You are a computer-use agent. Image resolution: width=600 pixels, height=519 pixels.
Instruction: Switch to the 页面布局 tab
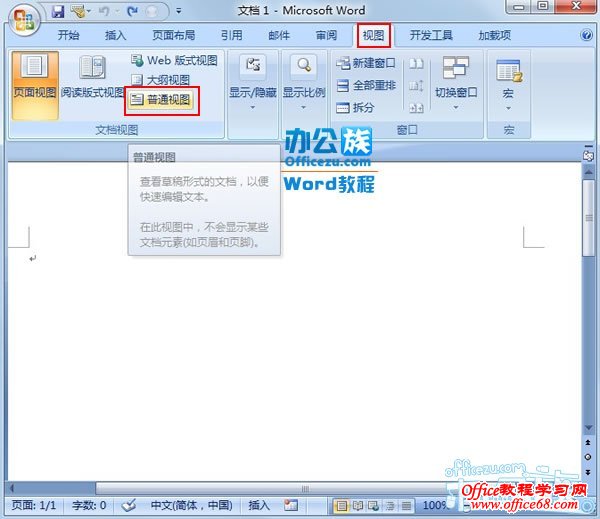click(174, 35)
